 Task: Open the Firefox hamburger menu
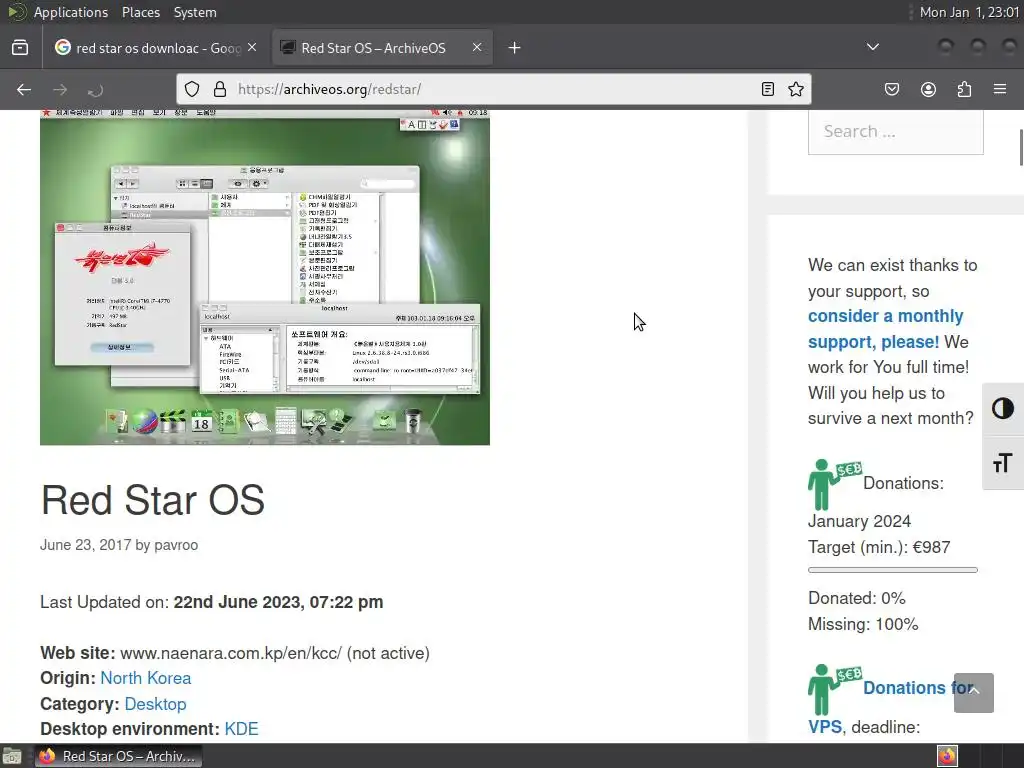pos(1000,89)
